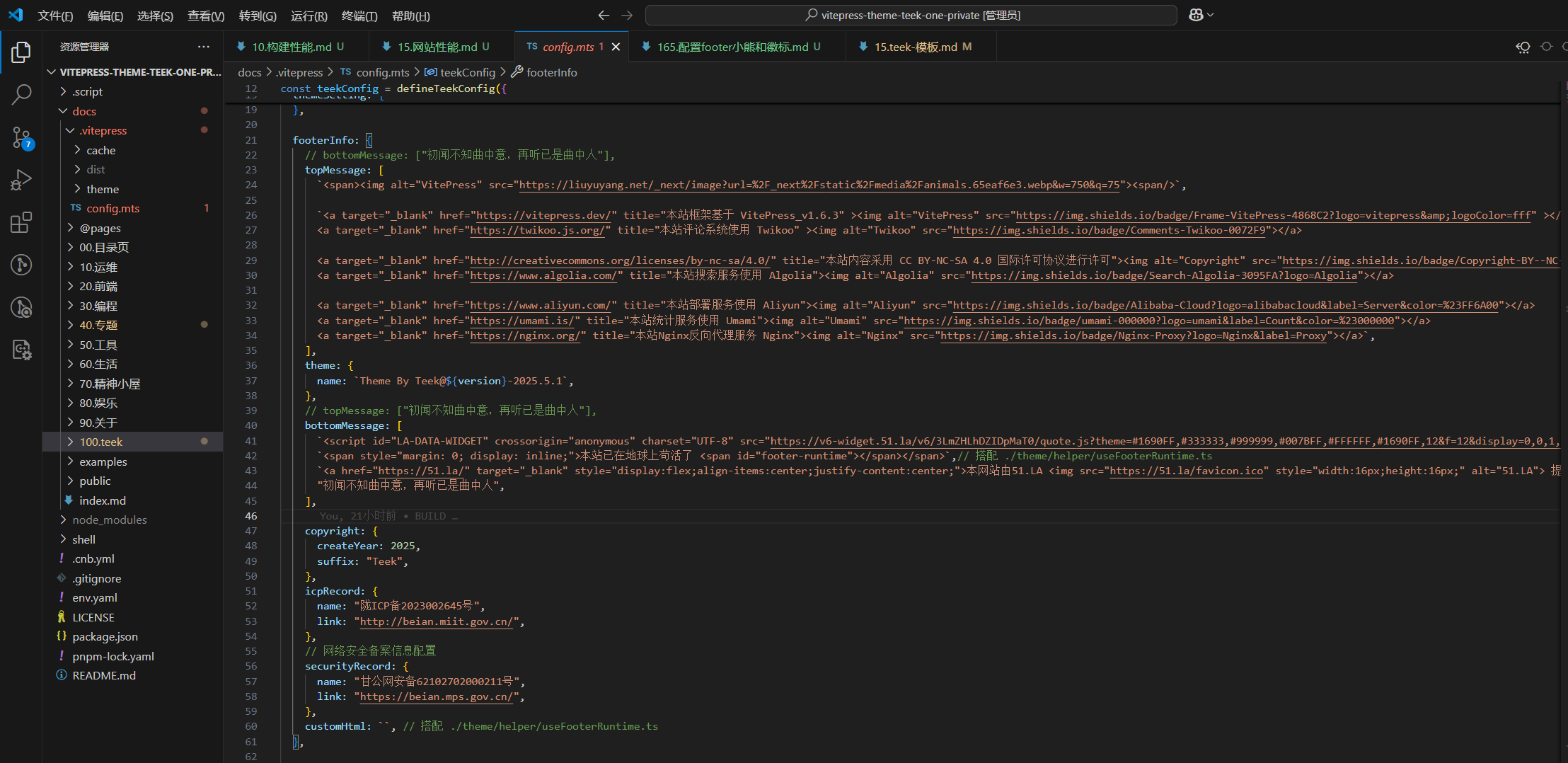Click the VS Code logo icon
Screen dimensions: 1568x763
tap(16, 15)
